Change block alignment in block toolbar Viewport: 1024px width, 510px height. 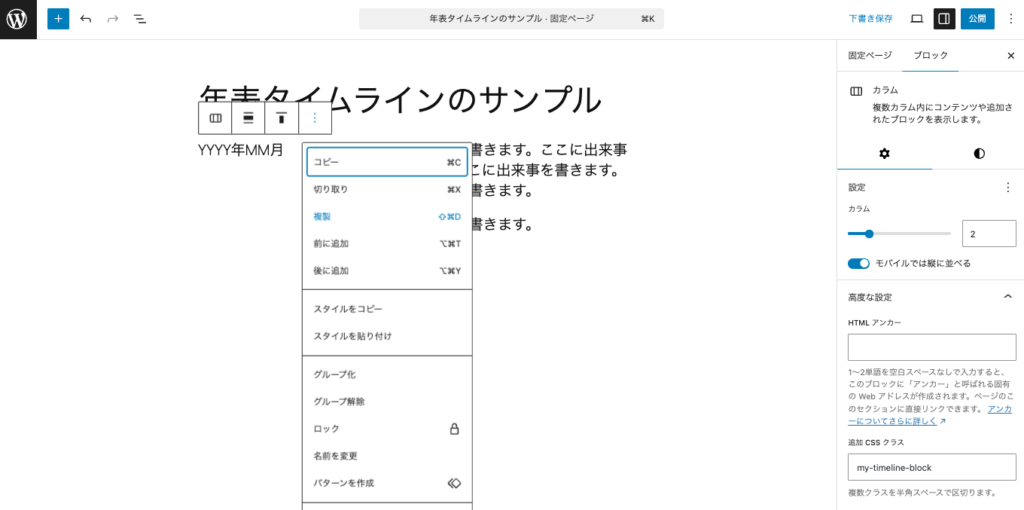tap(248, 118)
